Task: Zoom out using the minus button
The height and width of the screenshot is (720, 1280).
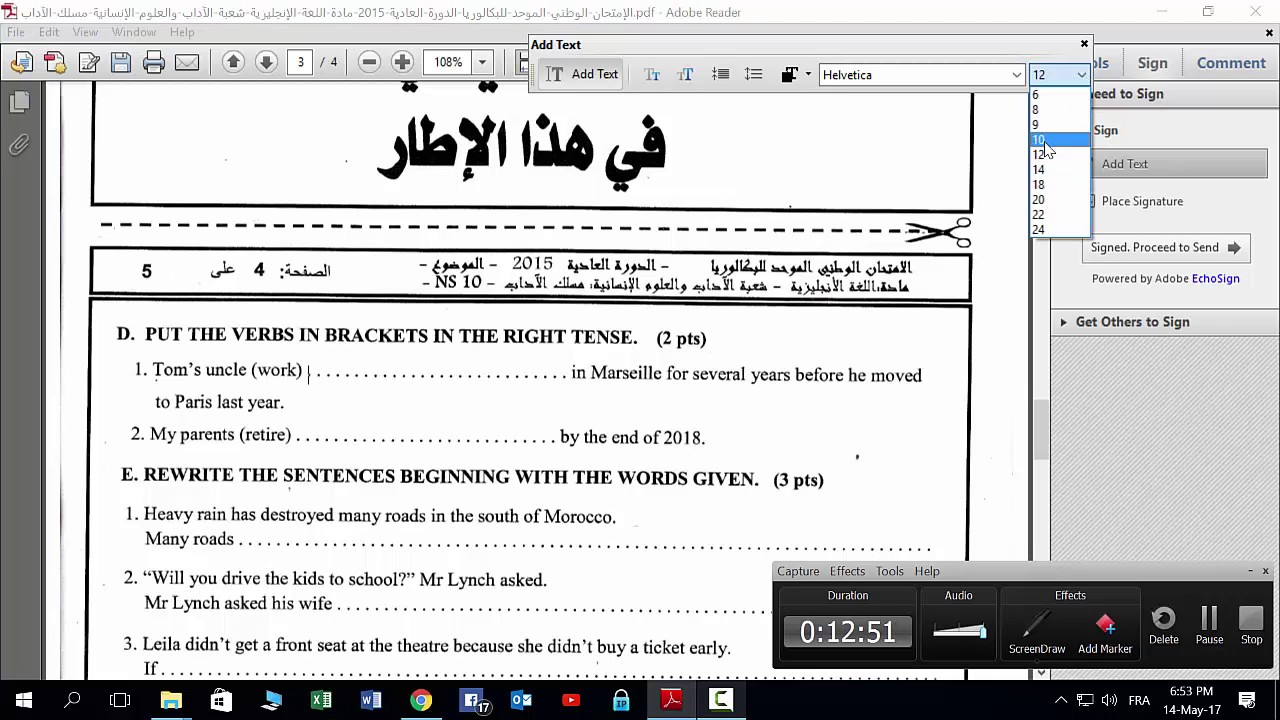Action: 369,62
